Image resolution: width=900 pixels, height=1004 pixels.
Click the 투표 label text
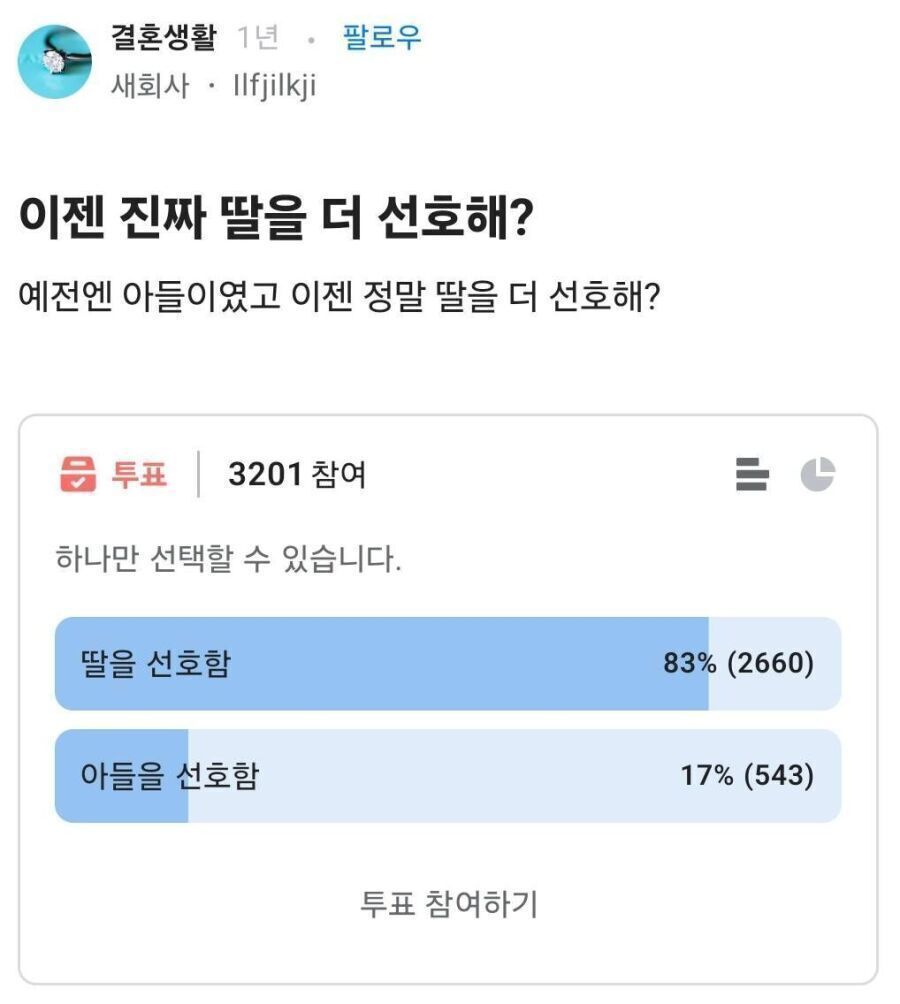pos(139,474)
